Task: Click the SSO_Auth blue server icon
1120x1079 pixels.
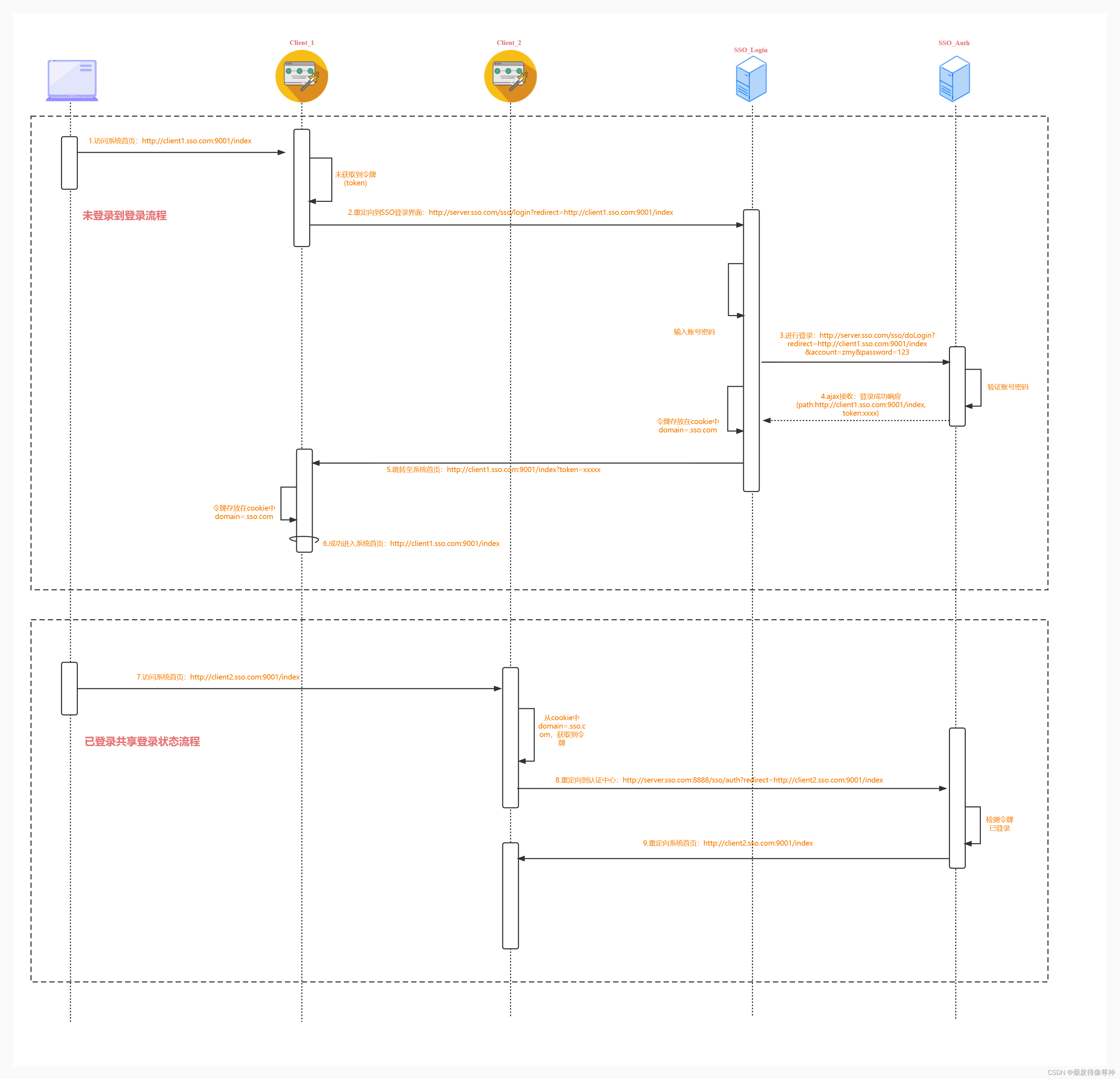Action: coord(954,79)
